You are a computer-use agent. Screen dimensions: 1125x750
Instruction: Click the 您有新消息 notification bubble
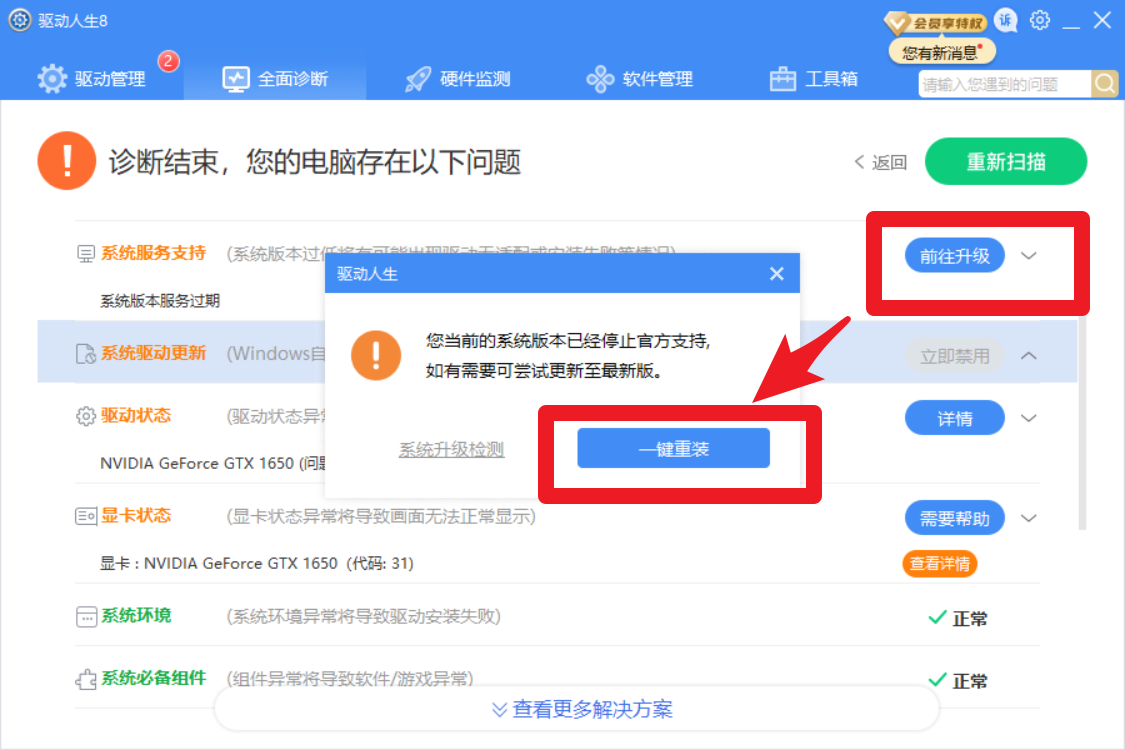pyautogui.click(x=941, y=52)
